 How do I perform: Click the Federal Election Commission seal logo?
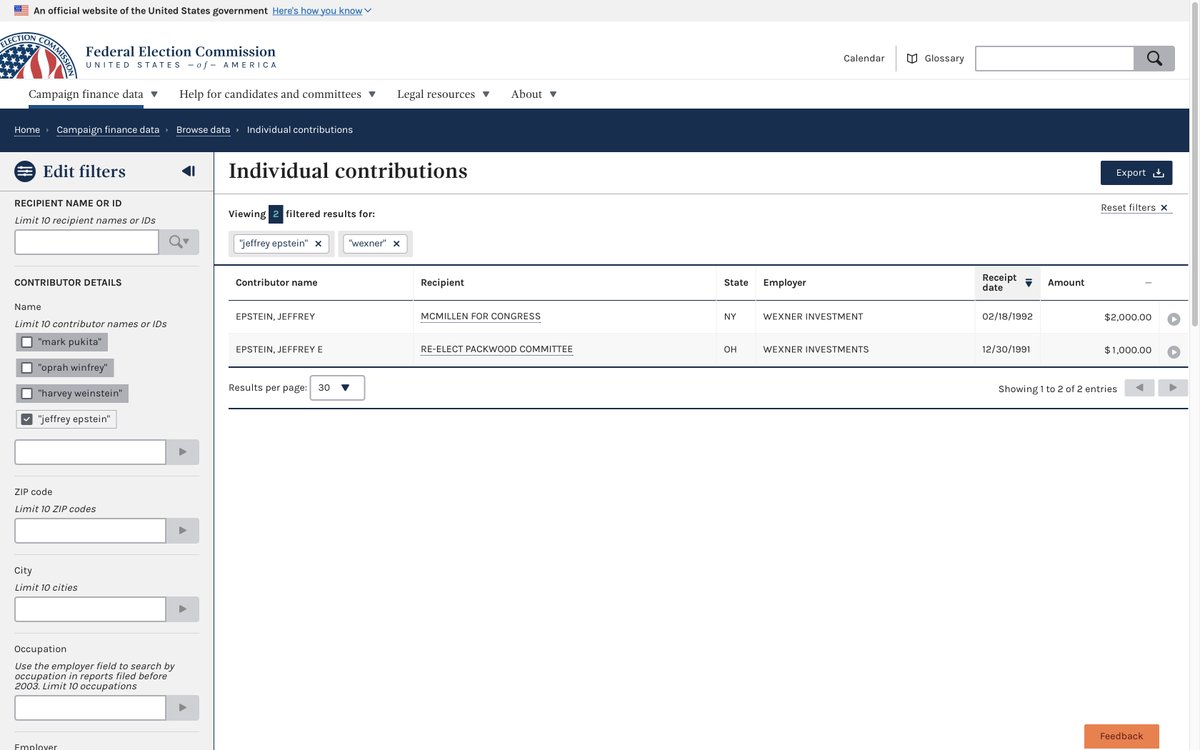click(38, 56)
